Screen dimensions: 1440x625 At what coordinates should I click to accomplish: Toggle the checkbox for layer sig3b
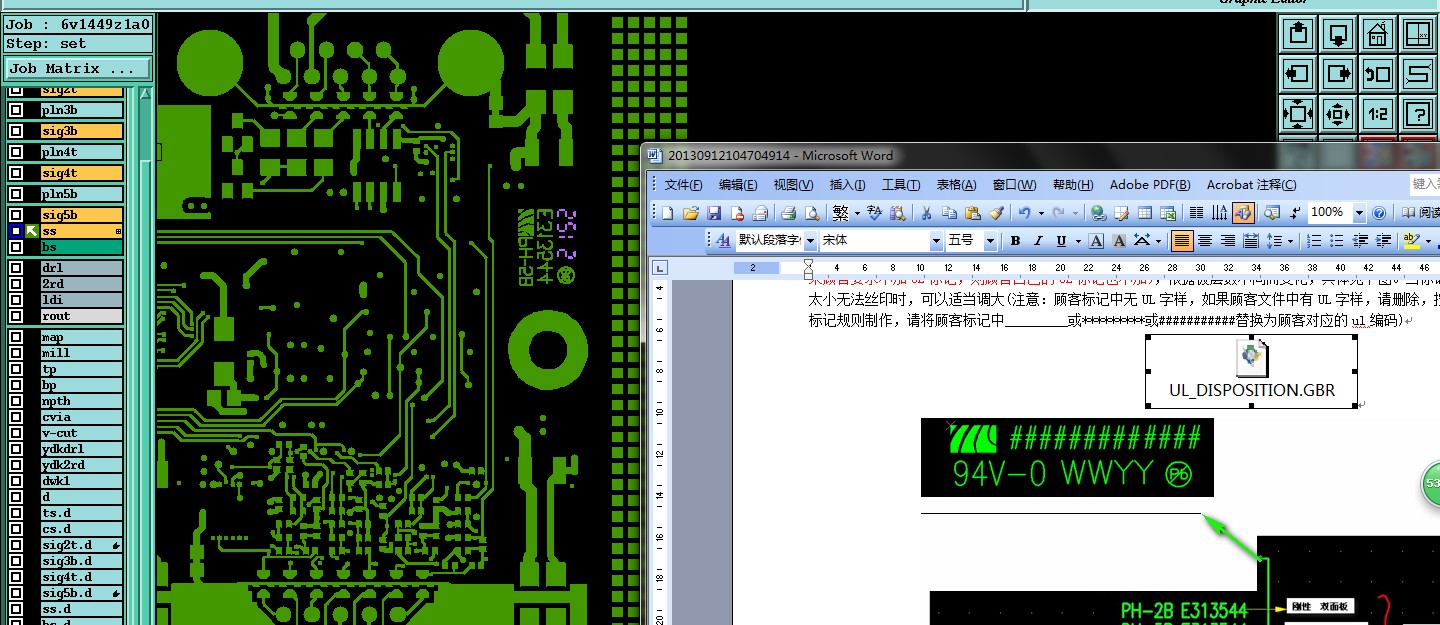coord(16,131)
